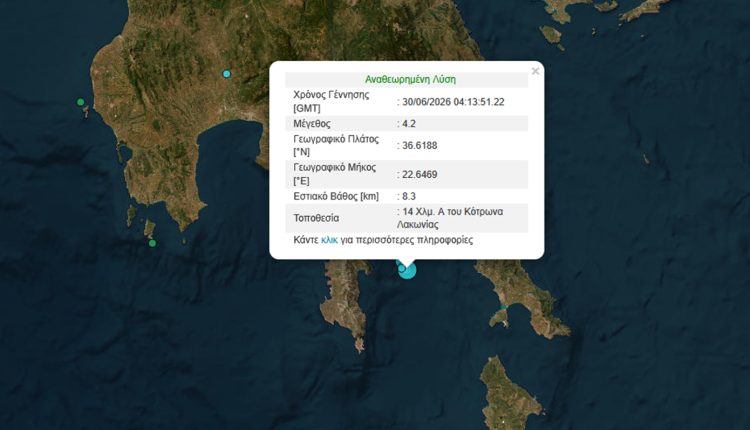Select the green marker near the southwestern islets
This screenshot has width=750, height=430.
coord(152,243)
